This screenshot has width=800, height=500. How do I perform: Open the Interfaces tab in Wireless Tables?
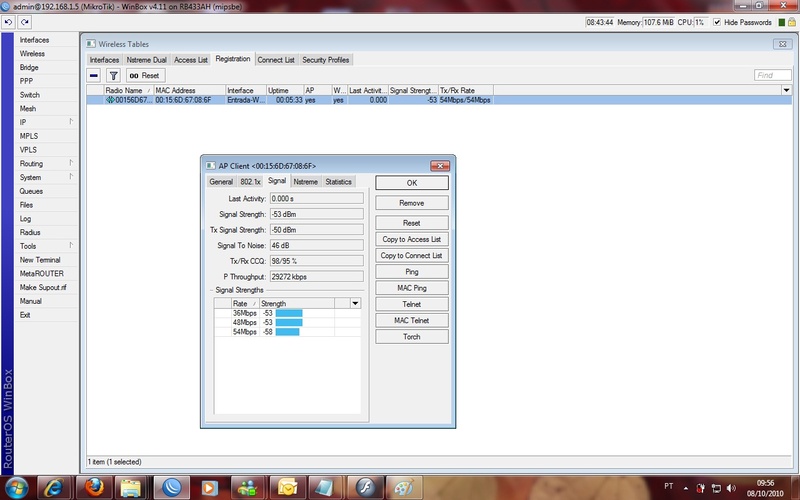coord(104,60)
